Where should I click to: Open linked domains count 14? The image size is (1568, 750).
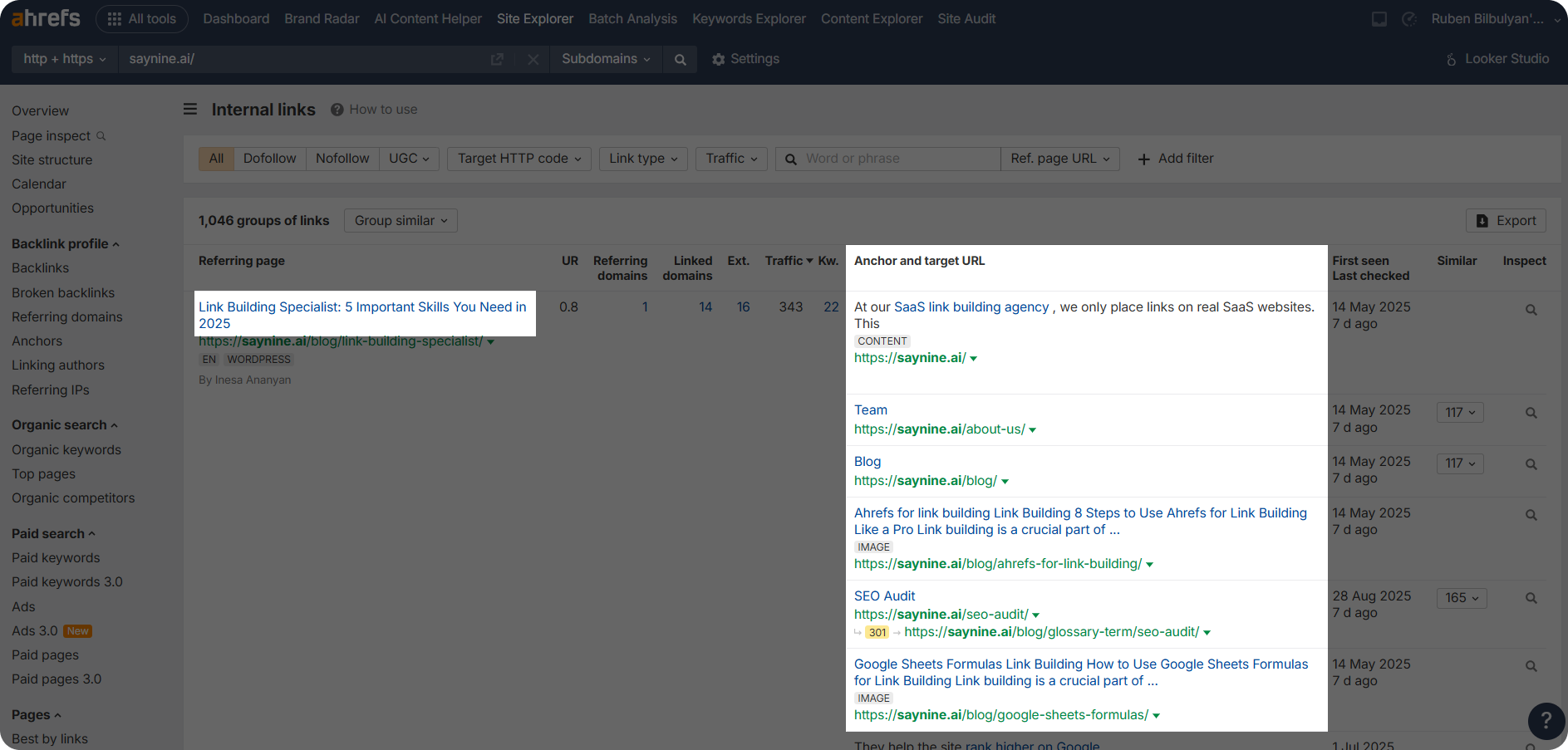[705, 306]
